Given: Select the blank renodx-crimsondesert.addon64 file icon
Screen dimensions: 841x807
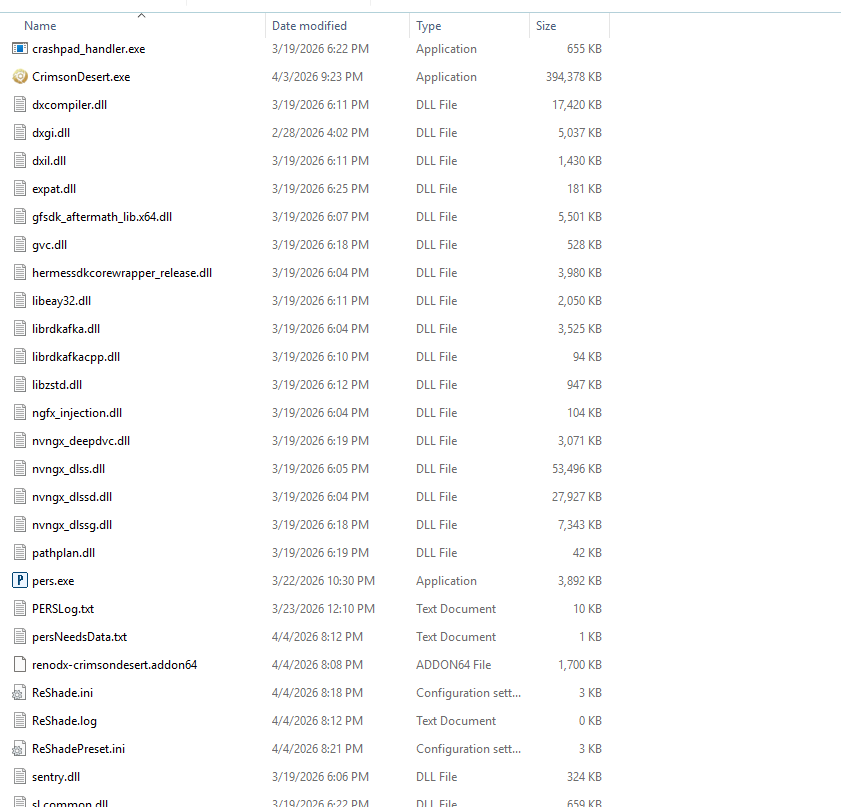Looking at the screenshot, I should coord(20,664).
